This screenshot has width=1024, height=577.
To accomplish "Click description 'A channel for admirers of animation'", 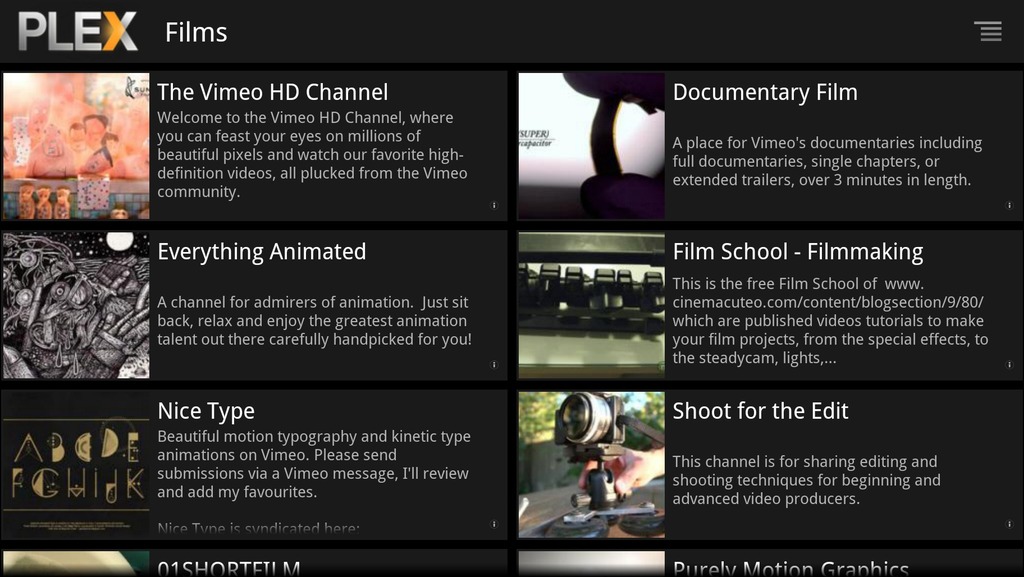I will pyautogui.click(x=314, y=320).
